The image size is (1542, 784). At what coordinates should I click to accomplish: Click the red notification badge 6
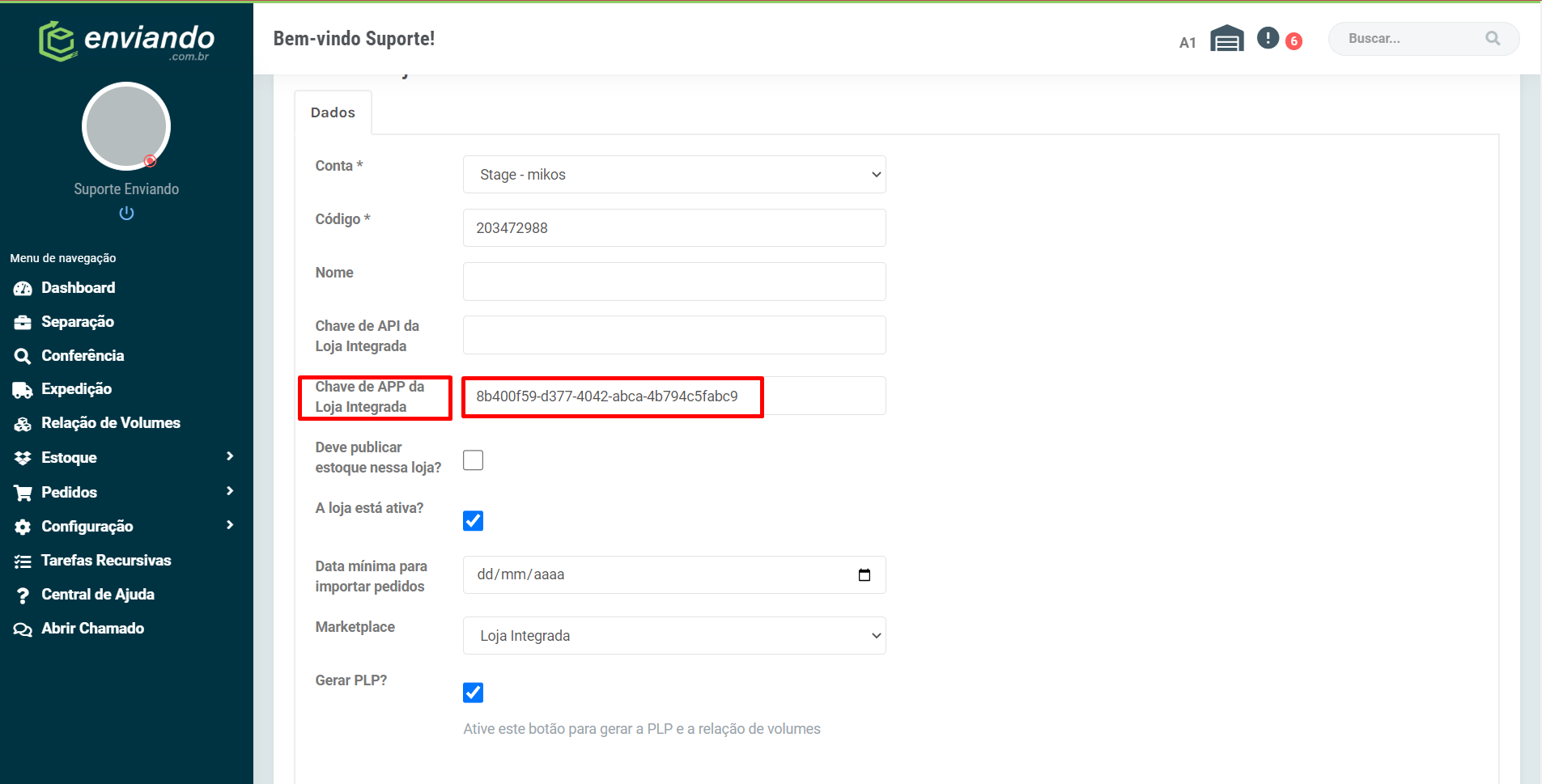coord(1293,40)
